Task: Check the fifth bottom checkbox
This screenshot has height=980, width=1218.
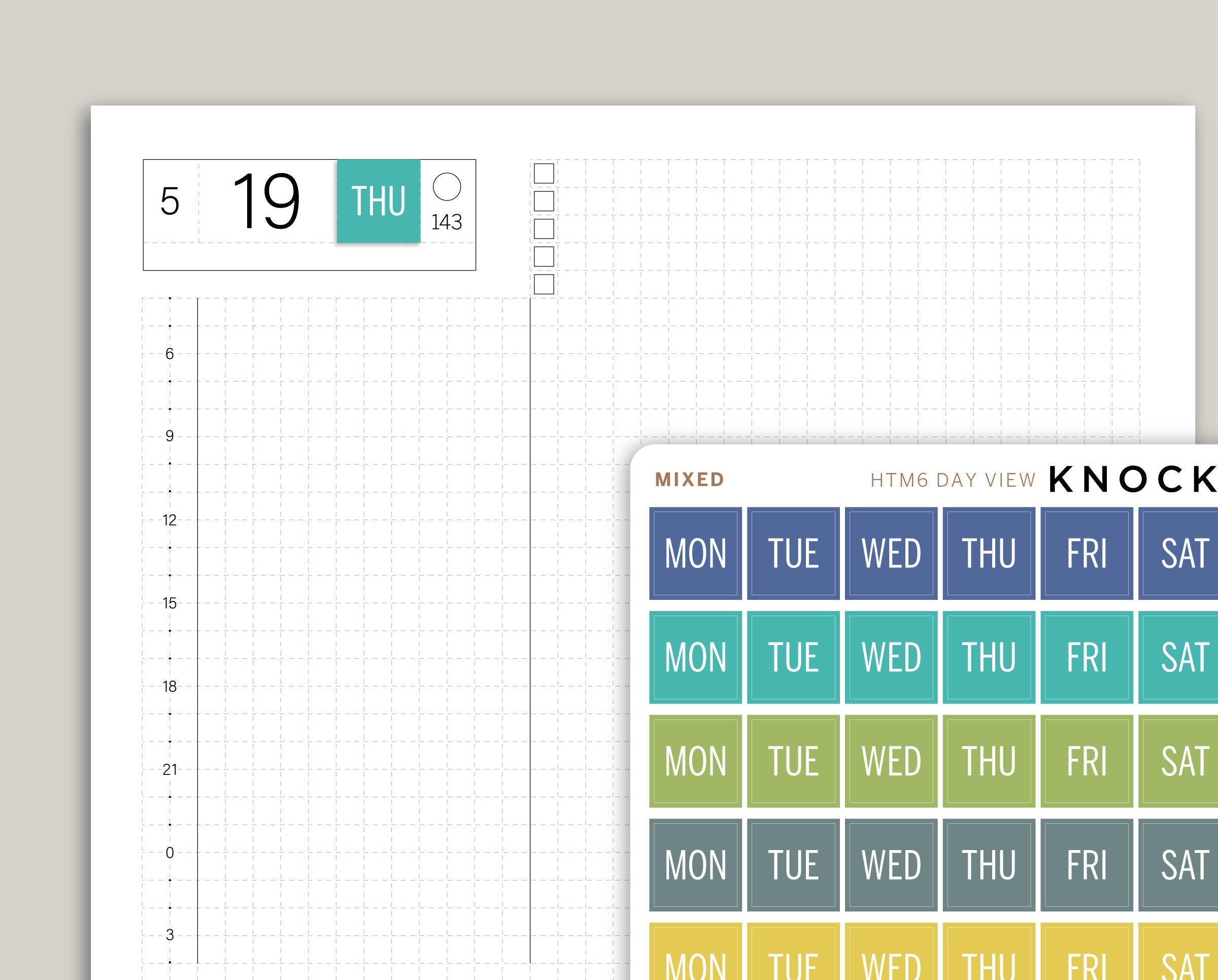Action: coord(544,284)
